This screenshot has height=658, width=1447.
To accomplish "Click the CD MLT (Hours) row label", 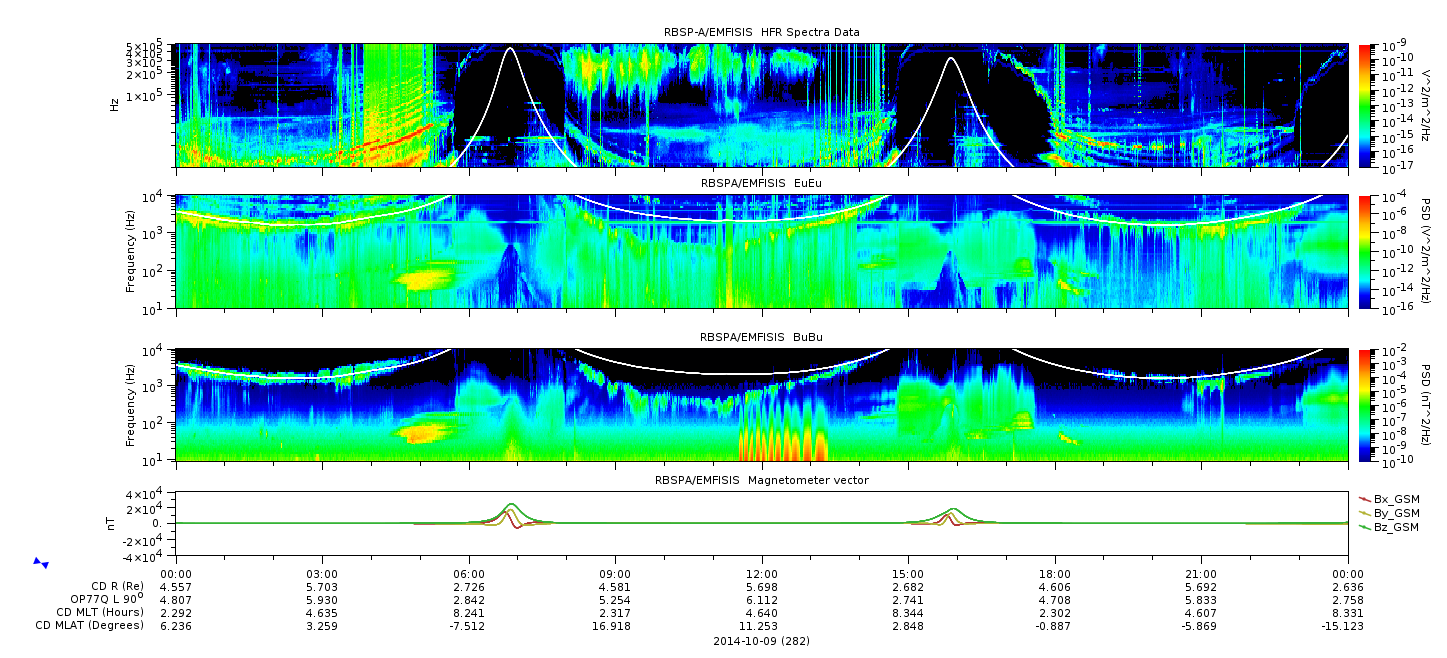I will pos(100,612).
